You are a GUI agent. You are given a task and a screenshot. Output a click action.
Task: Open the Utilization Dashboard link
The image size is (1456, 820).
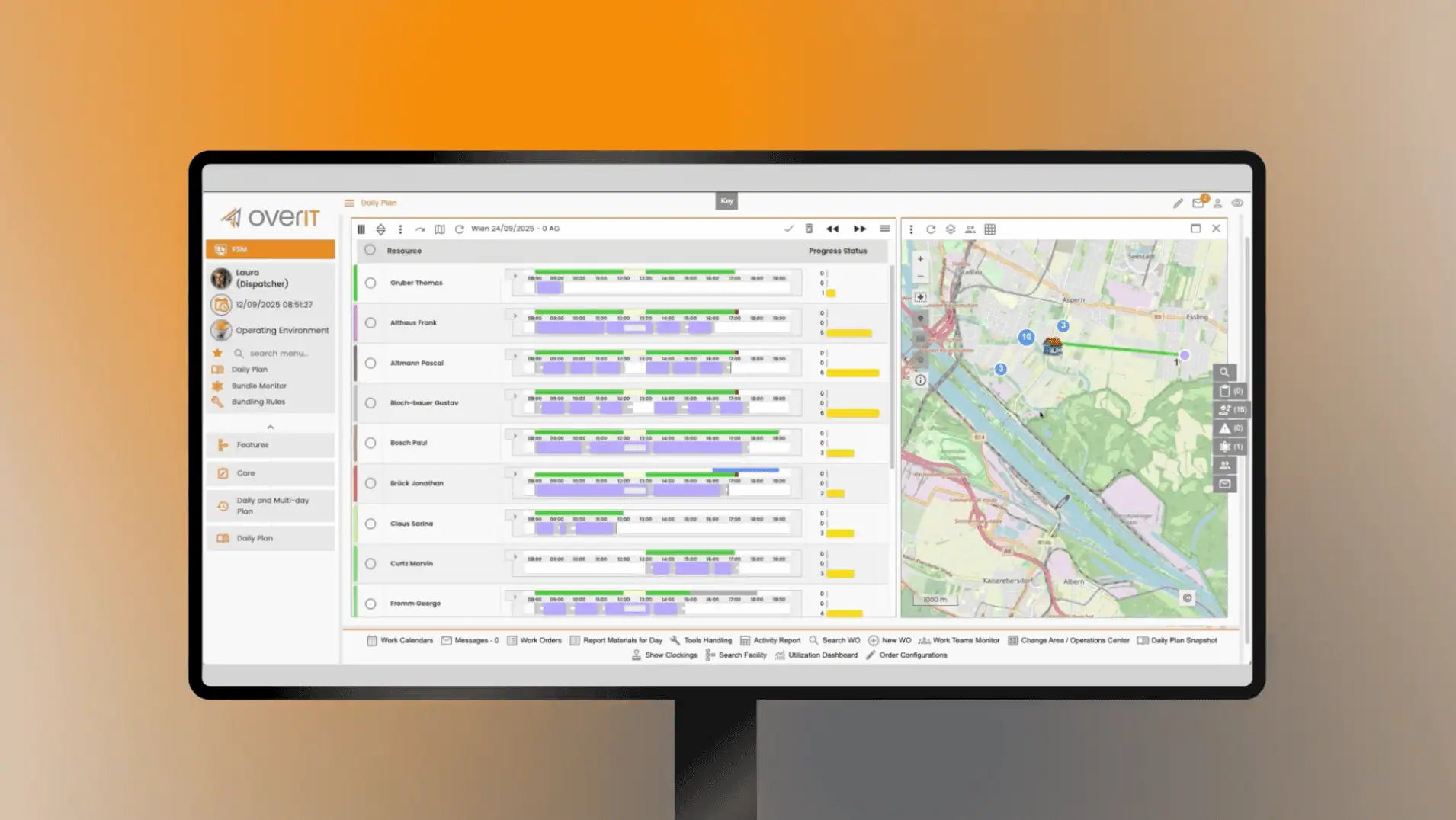(x=816, y=655)
